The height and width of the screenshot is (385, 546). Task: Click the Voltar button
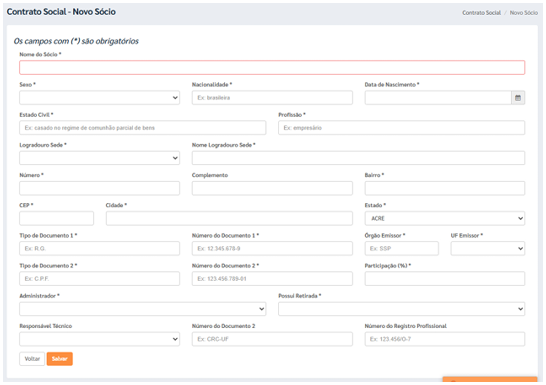(x=32, y=359)
